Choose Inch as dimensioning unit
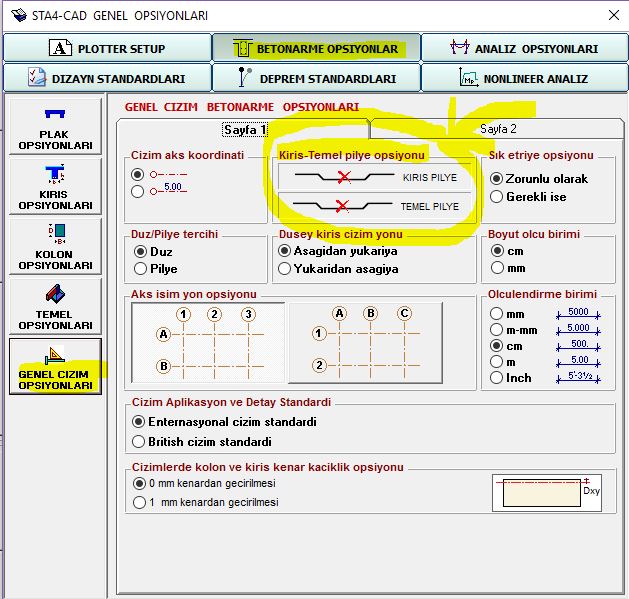629x599 pixels. pyautogui.click(x=497, y=378)
